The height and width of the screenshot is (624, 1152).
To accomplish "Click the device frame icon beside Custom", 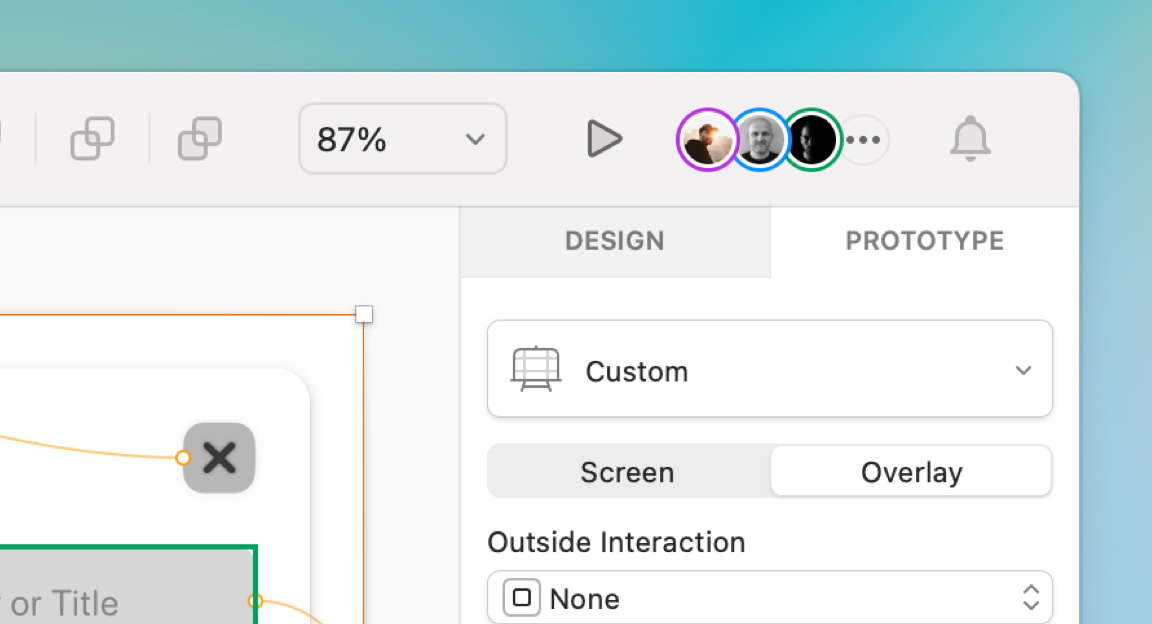I will (535, 368).
